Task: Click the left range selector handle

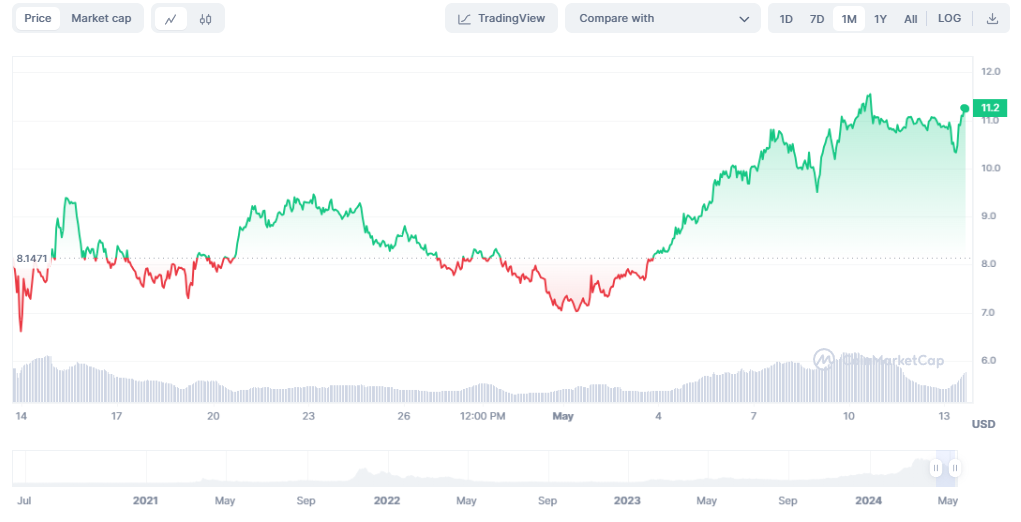Action: click(x=937, y=468)
